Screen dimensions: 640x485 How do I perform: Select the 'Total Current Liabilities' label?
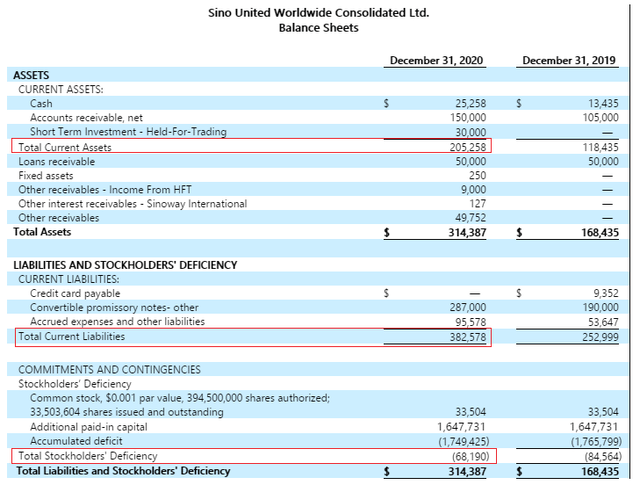click(71, 336)
